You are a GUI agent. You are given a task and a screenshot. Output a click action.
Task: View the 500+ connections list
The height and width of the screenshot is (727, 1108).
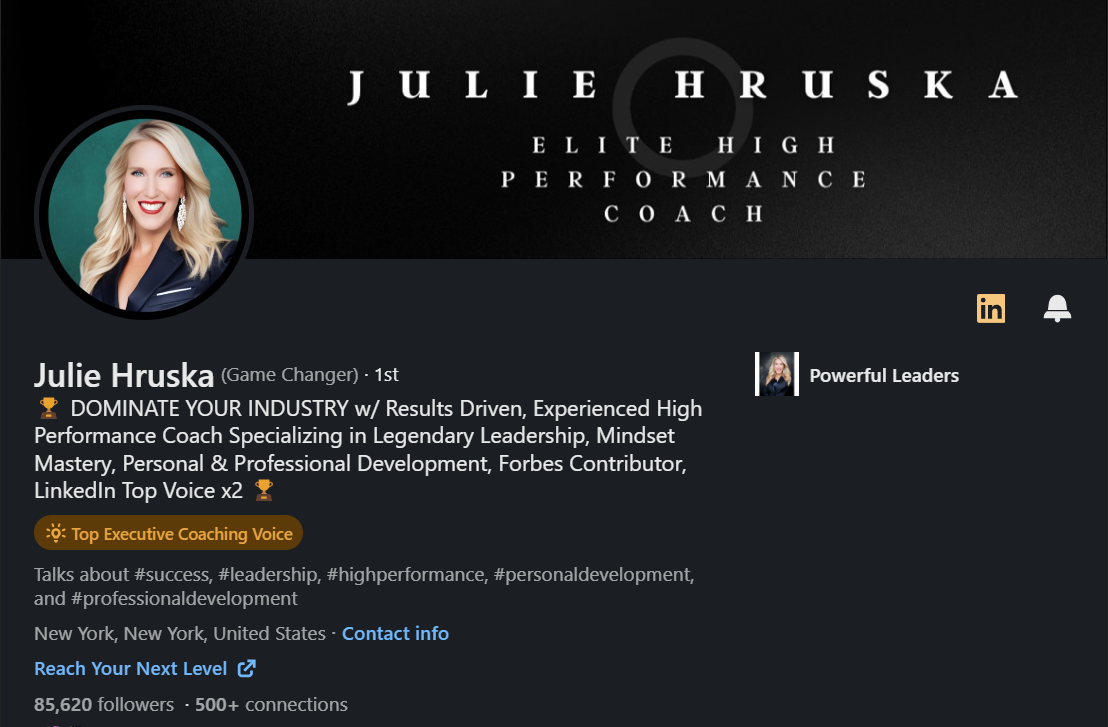coord(271,704)
